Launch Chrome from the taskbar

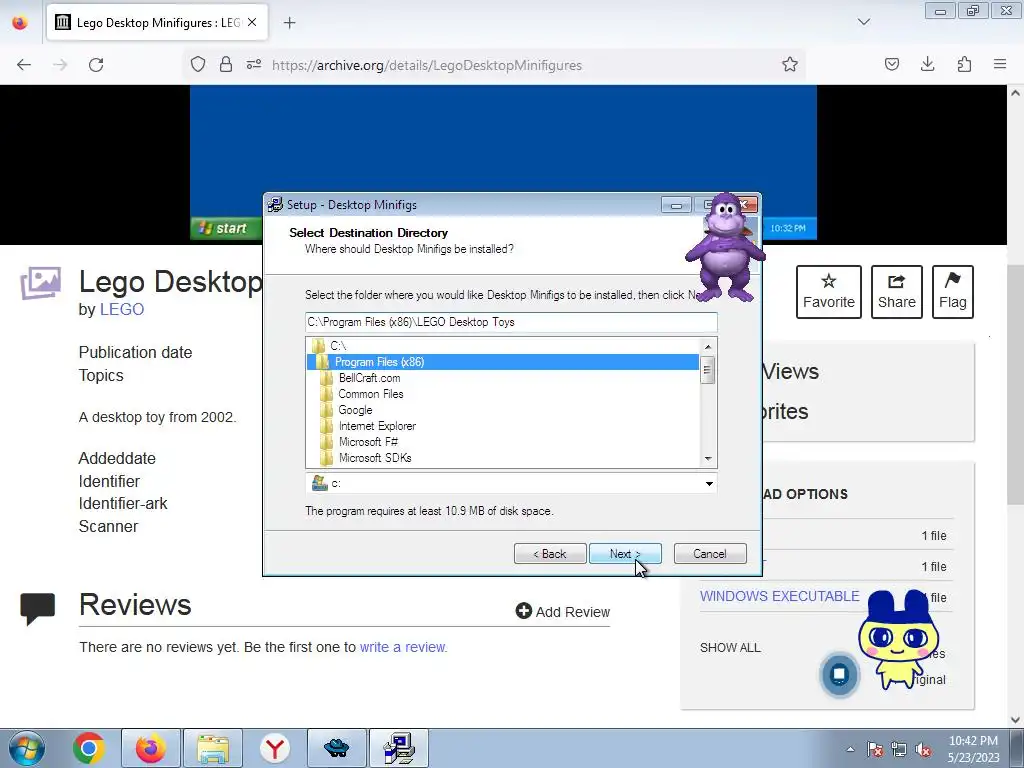point(89,748)
